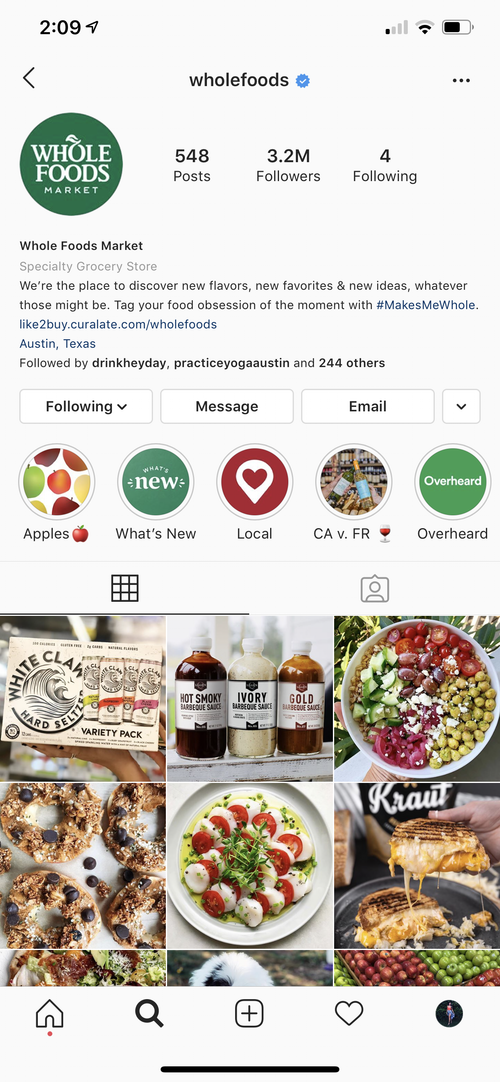This screenshot has width=500, height=1082.
Task: Tap the back arrow icon
Action: 28,78
